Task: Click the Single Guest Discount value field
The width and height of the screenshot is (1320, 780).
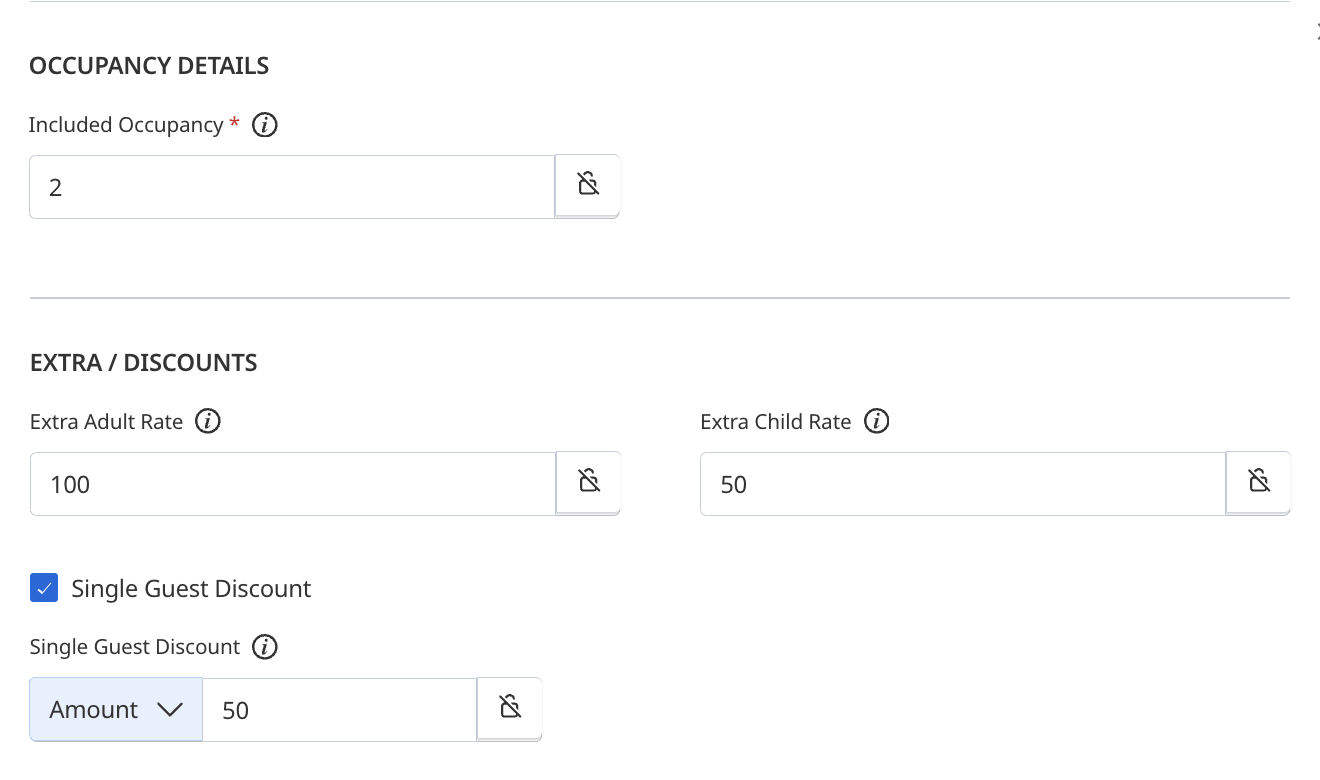Action: pos(340,710)
